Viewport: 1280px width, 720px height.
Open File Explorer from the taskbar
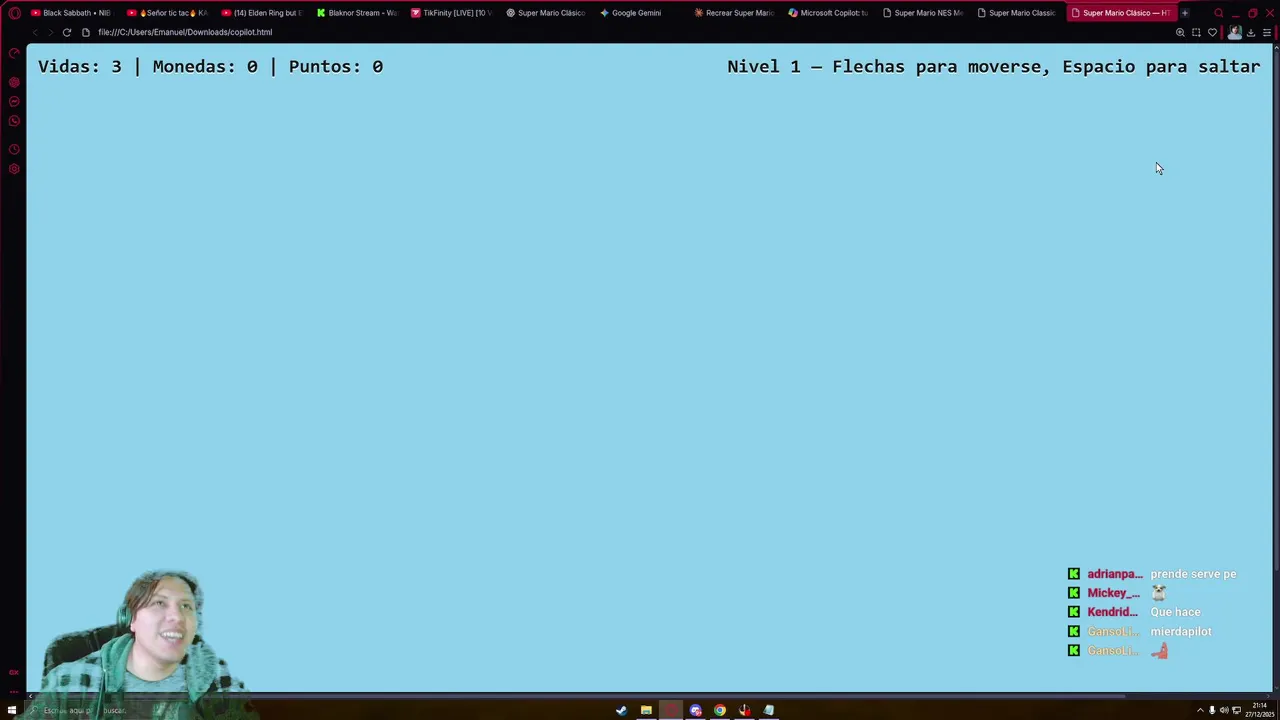(x=646, y=710)
